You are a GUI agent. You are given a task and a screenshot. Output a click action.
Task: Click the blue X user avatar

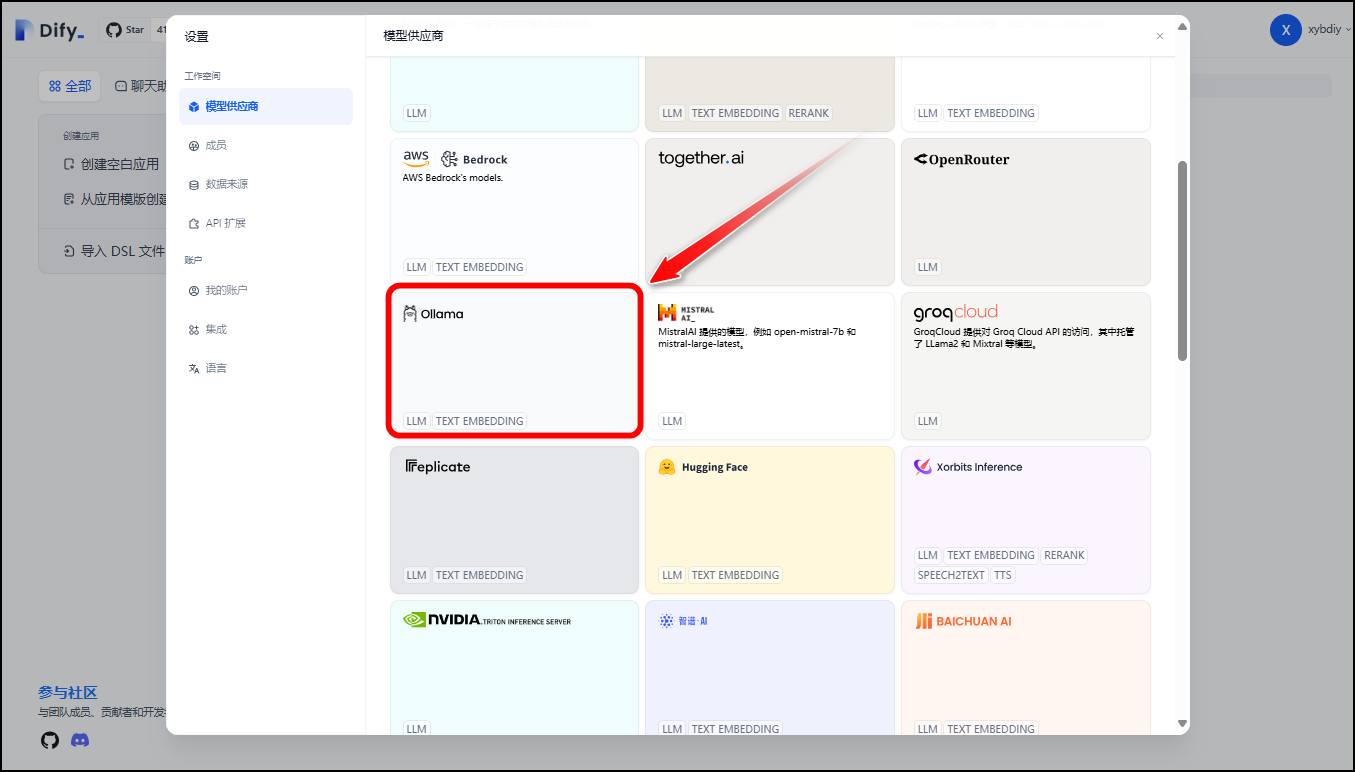click(x=1285, y=30)
